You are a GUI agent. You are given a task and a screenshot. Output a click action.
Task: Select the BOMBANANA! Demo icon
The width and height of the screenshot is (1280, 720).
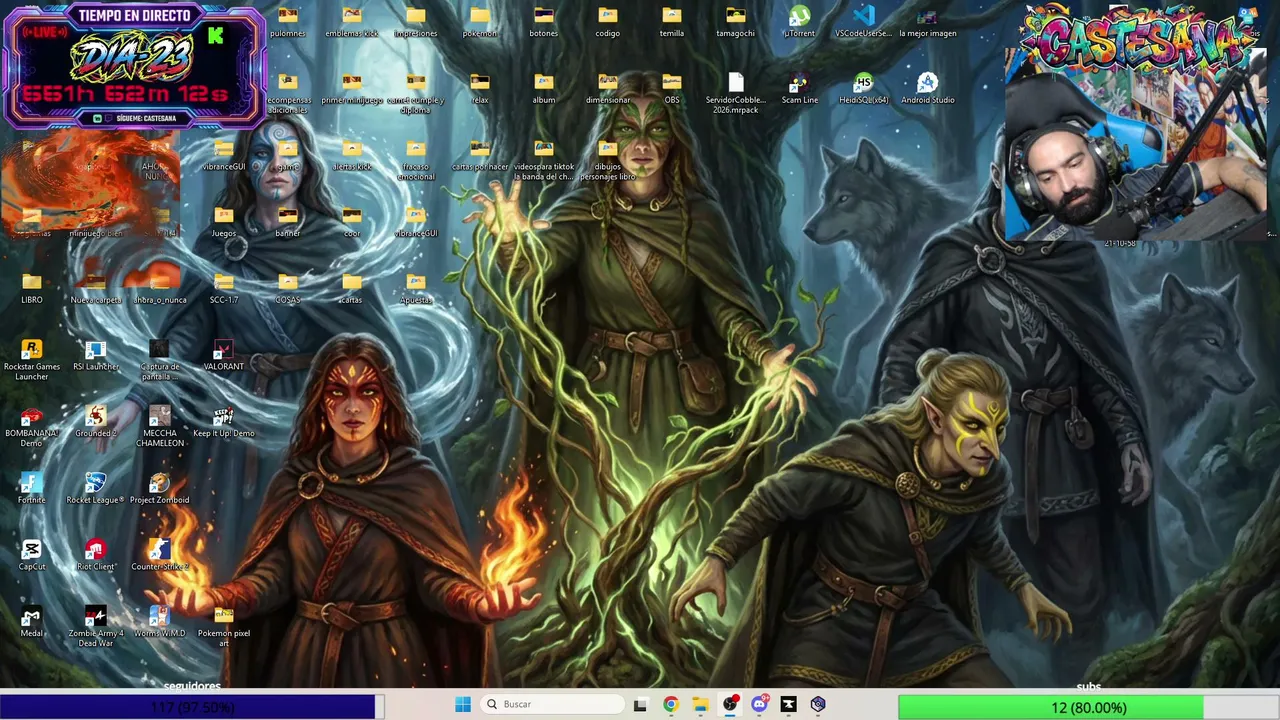(x=32, y=427)
